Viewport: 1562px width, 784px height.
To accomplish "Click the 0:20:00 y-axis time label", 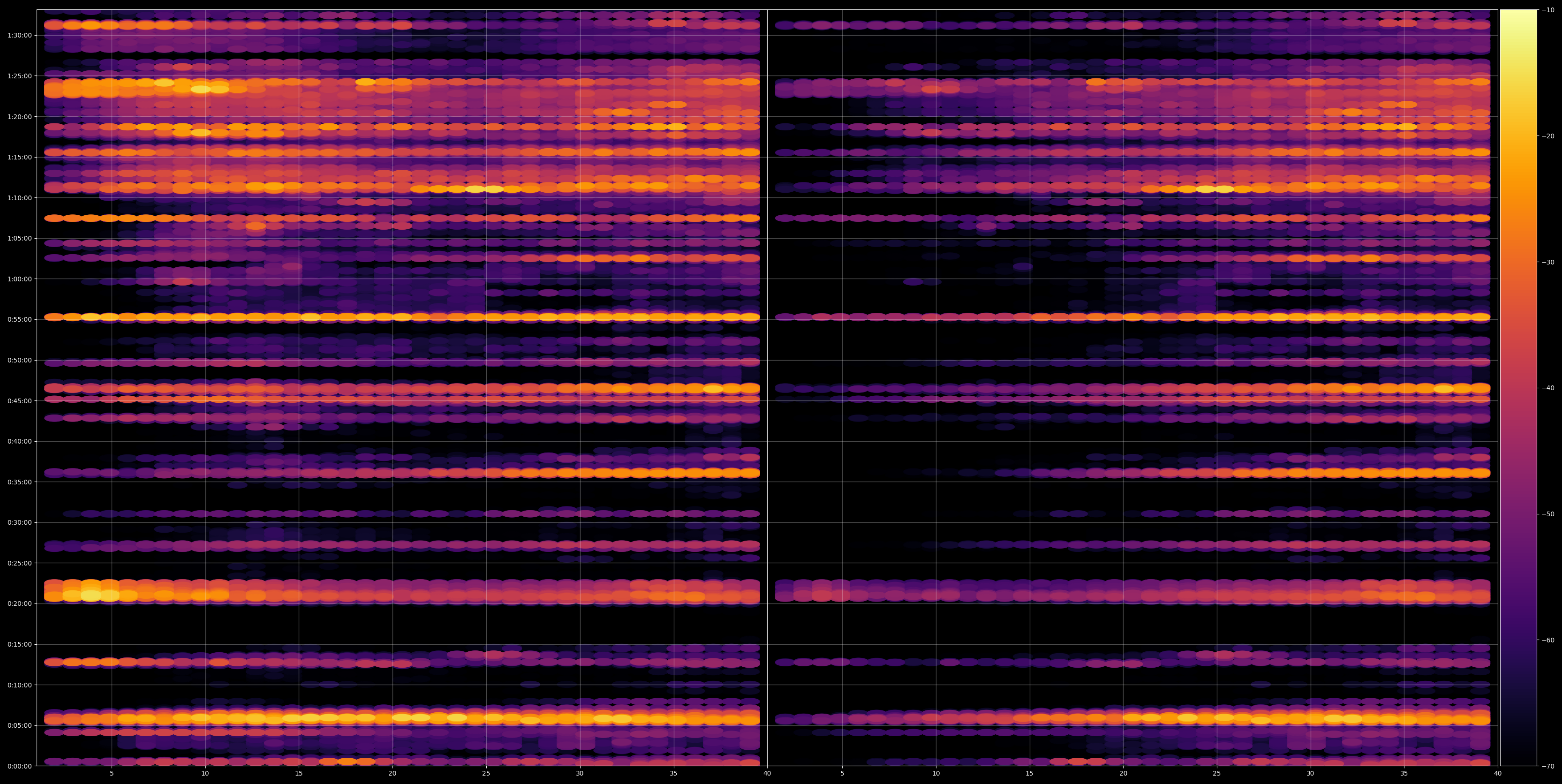I will [x=19, y=603].
